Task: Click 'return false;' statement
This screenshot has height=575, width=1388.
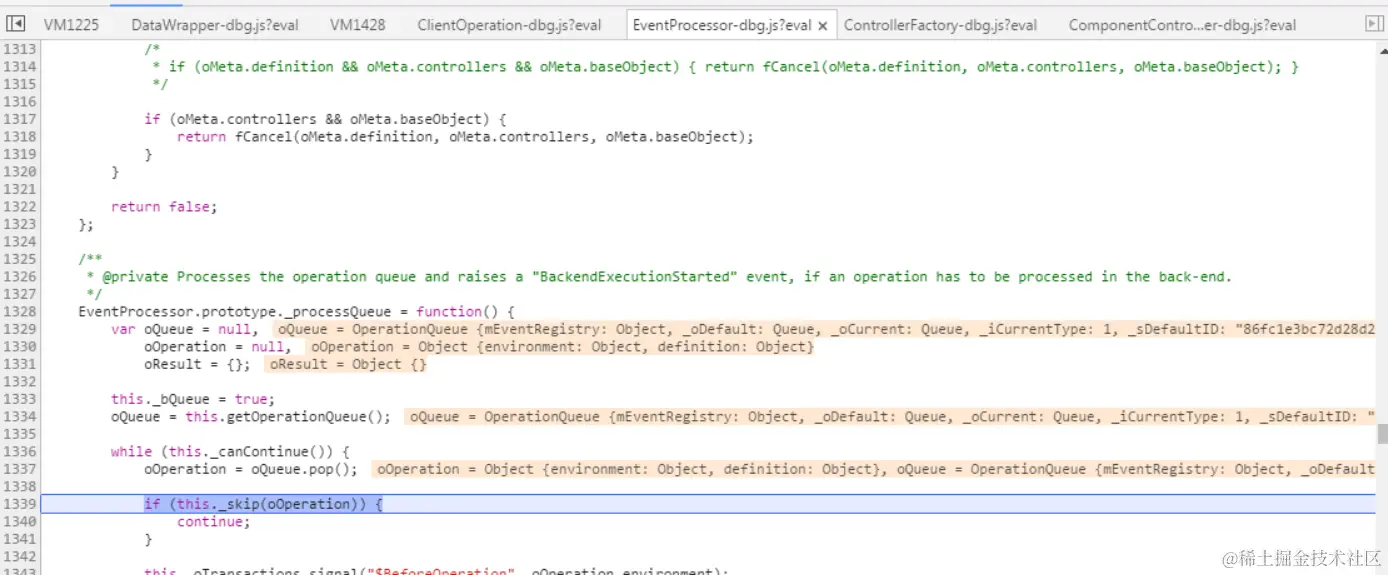Action: click(164, 206)
